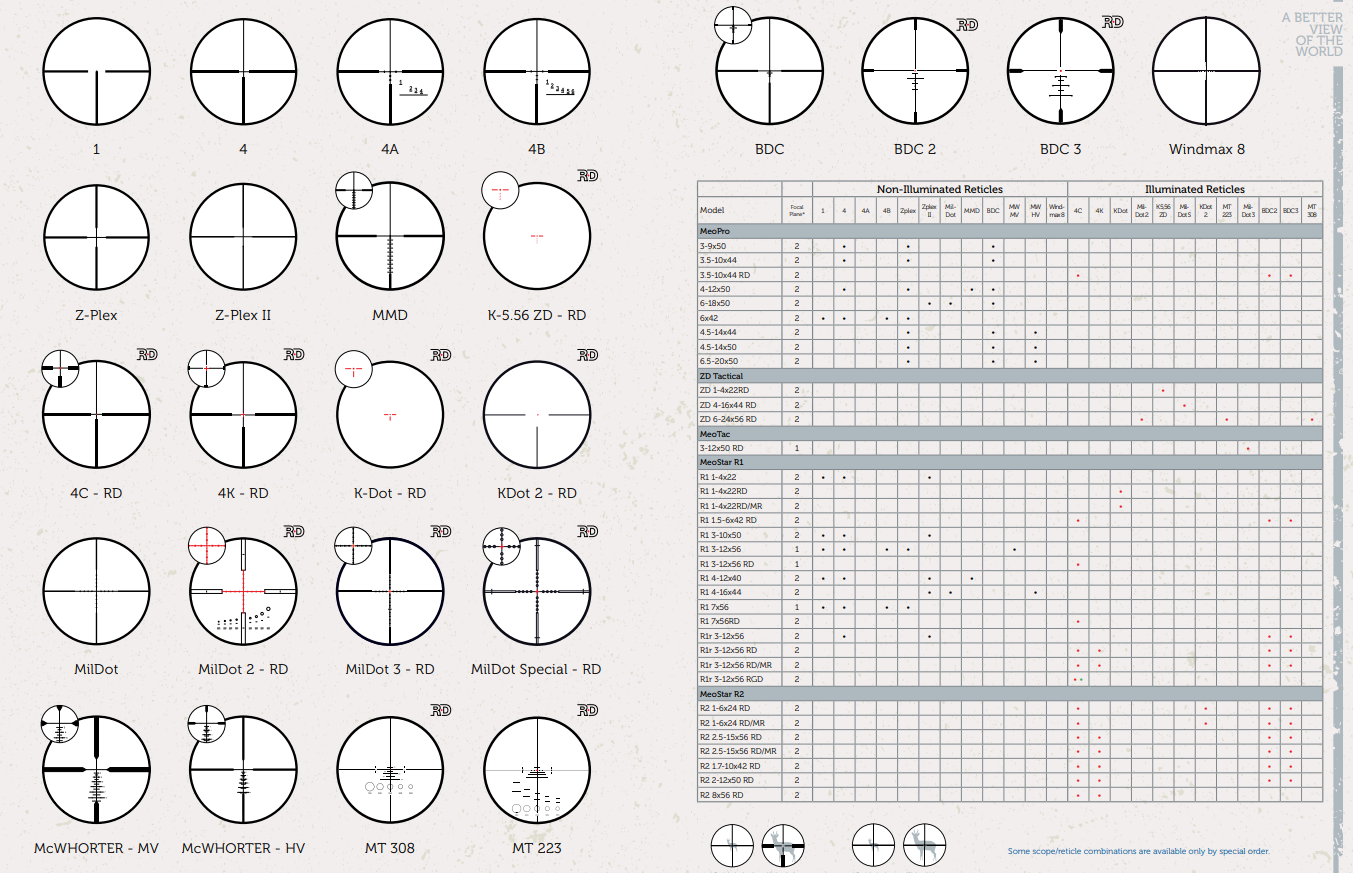Click the McWHORTER - MV reticle diagram
The image size is (1353, 873).
pyautogui.click(x=96, y=769)
